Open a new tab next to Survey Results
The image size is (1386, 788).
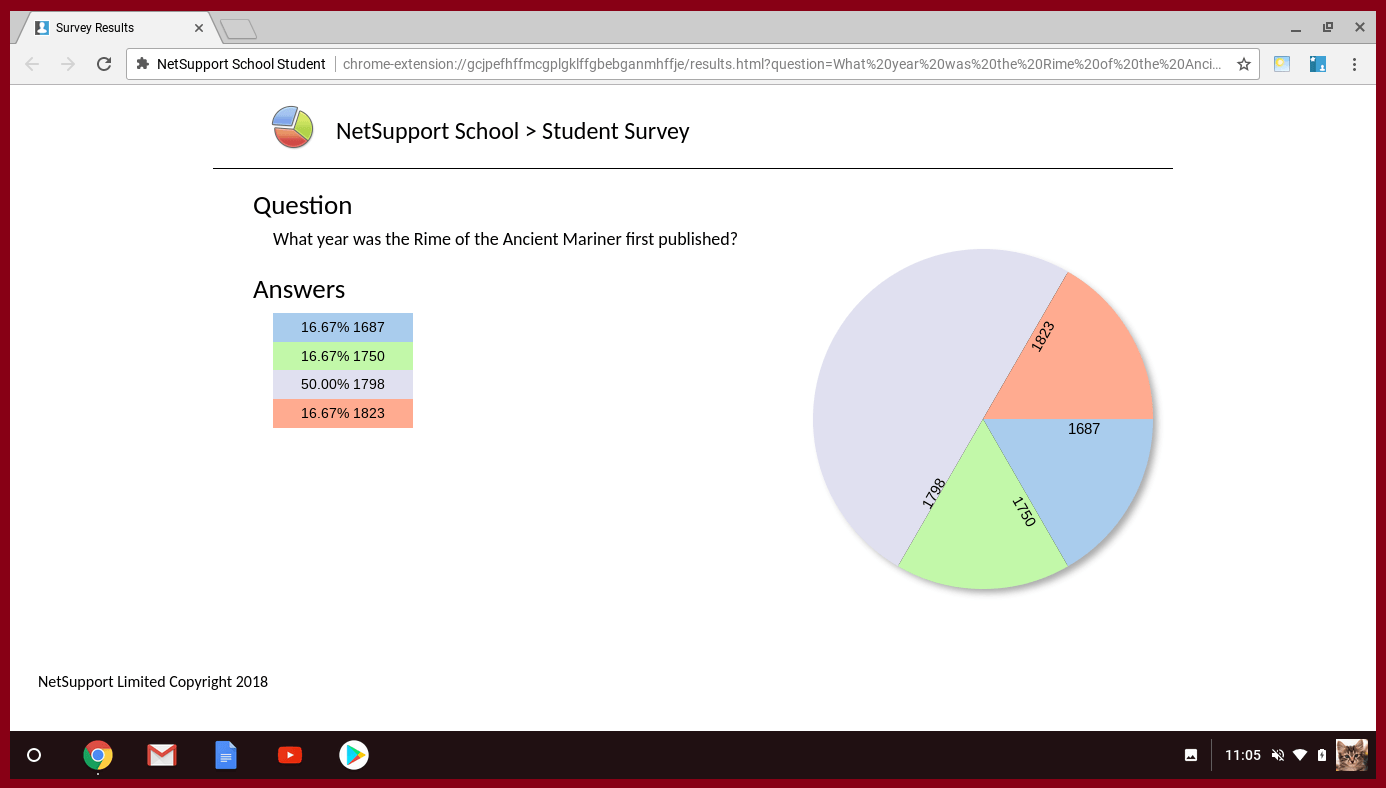point(238,29)
